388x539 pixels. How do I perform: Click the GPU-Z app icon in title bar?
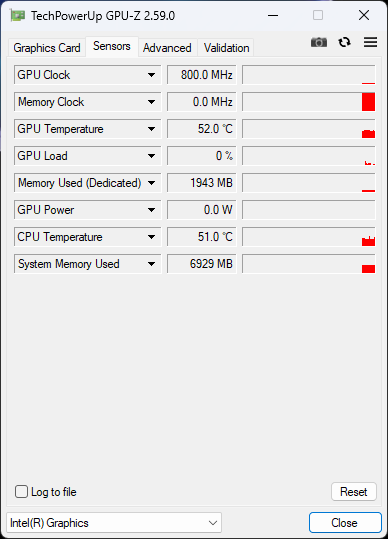(18, 15)
